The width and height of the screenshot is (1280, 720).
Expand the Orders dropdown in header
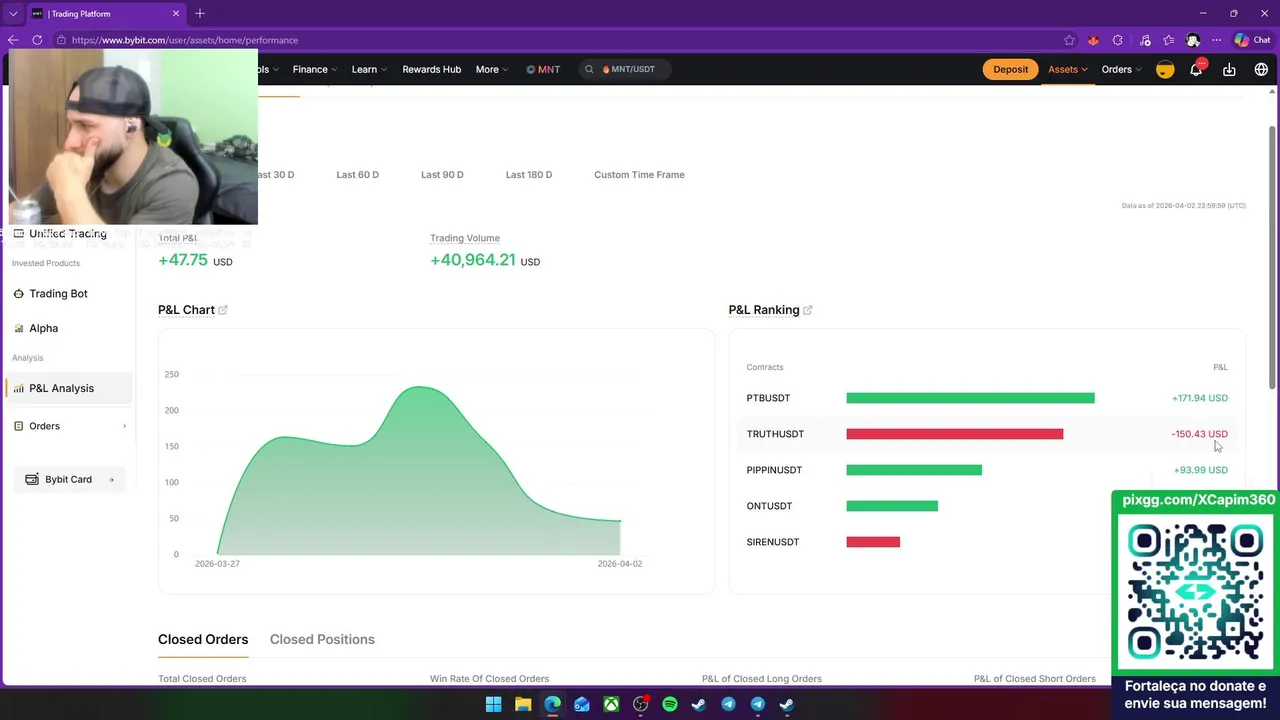(1121, 69)
